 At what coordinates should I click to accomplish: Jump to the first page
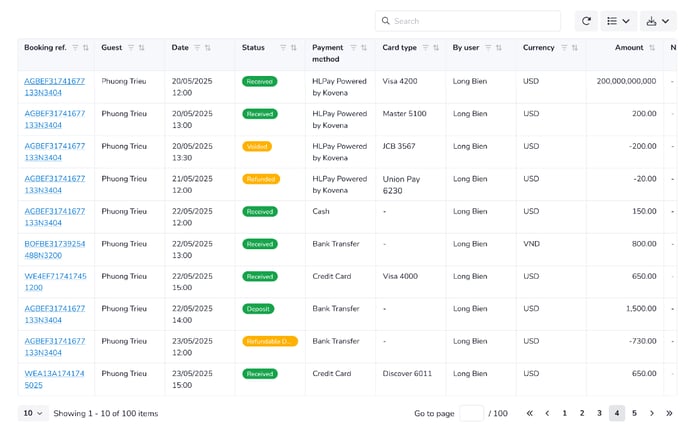(530, 413)
